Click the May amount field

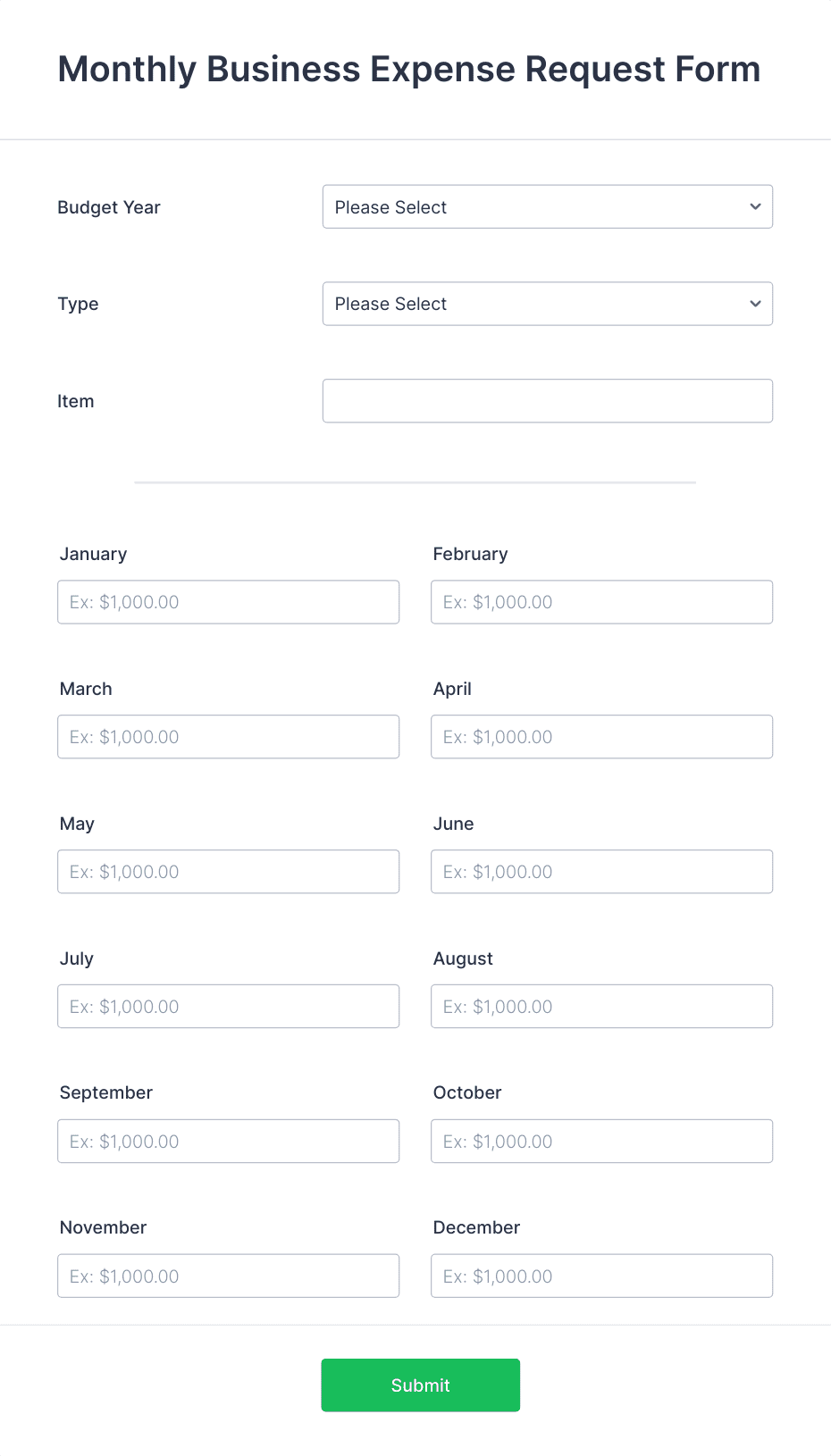[228, 871]
